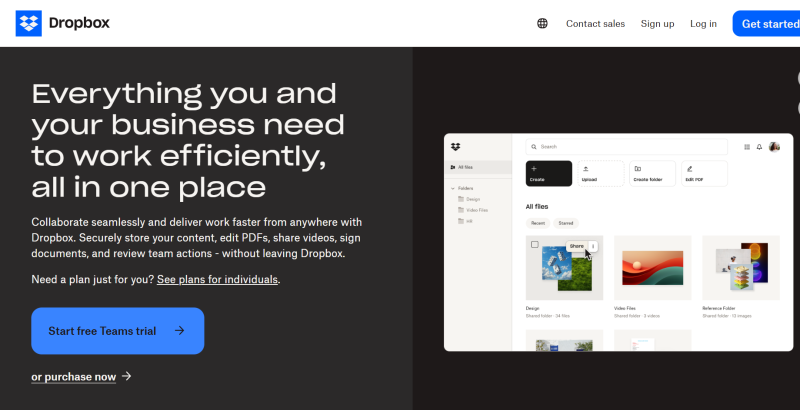Click 'Shared folder · 13 images' caption

(727, 316)
